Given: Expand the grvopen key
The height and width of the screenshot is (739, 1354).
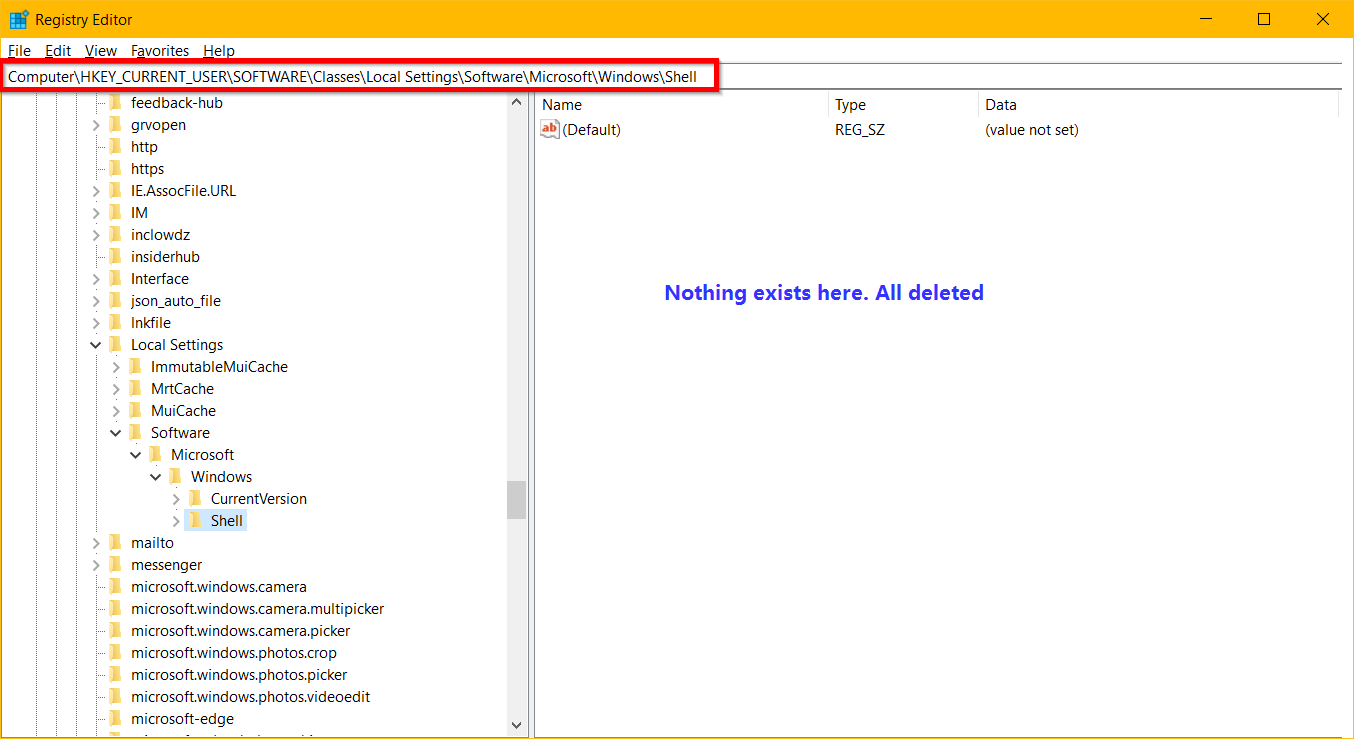Looking at the screenshot, I should [x=96, y=125].
